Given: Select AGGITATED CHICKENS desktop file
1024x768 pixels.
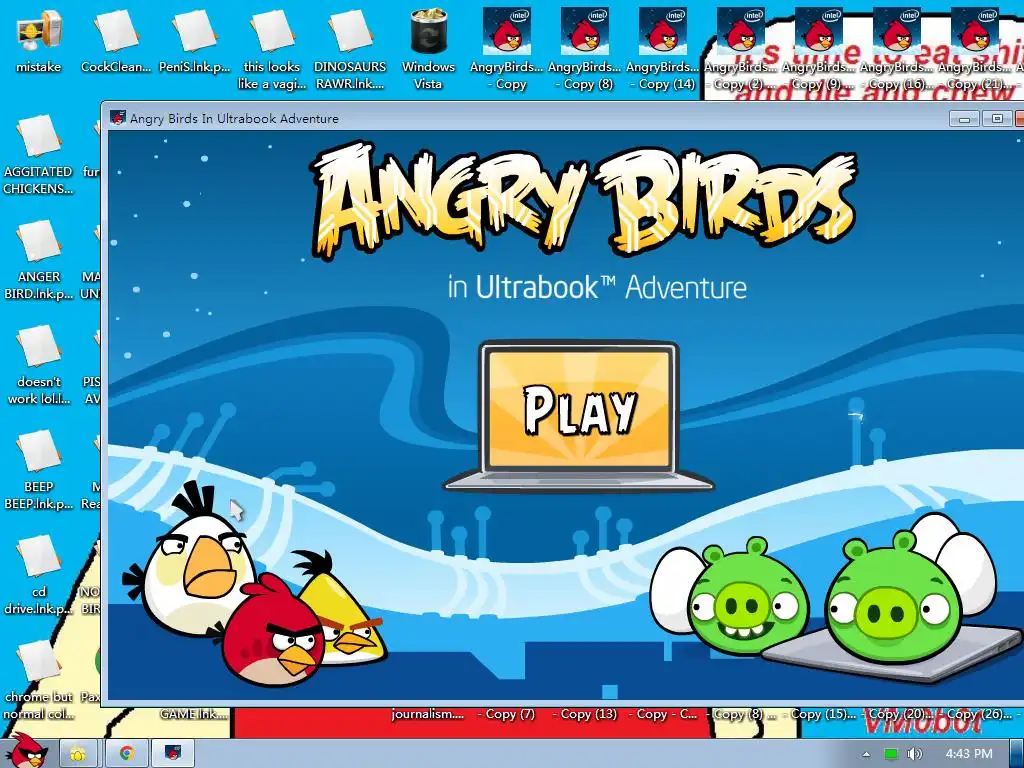Looking at the screenshot, I should point(39,155).
